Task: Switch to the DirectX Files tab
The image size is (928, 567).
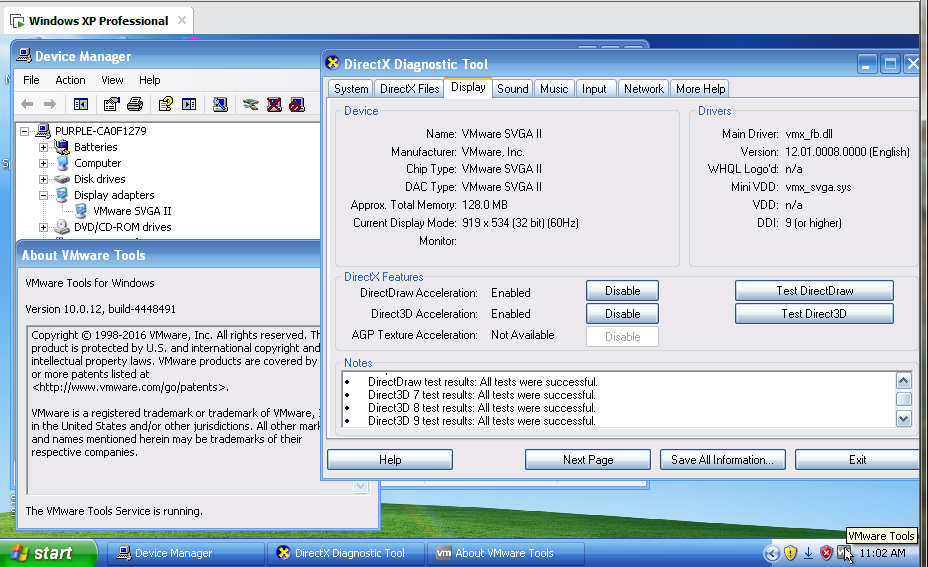Action: pos(410,89)
